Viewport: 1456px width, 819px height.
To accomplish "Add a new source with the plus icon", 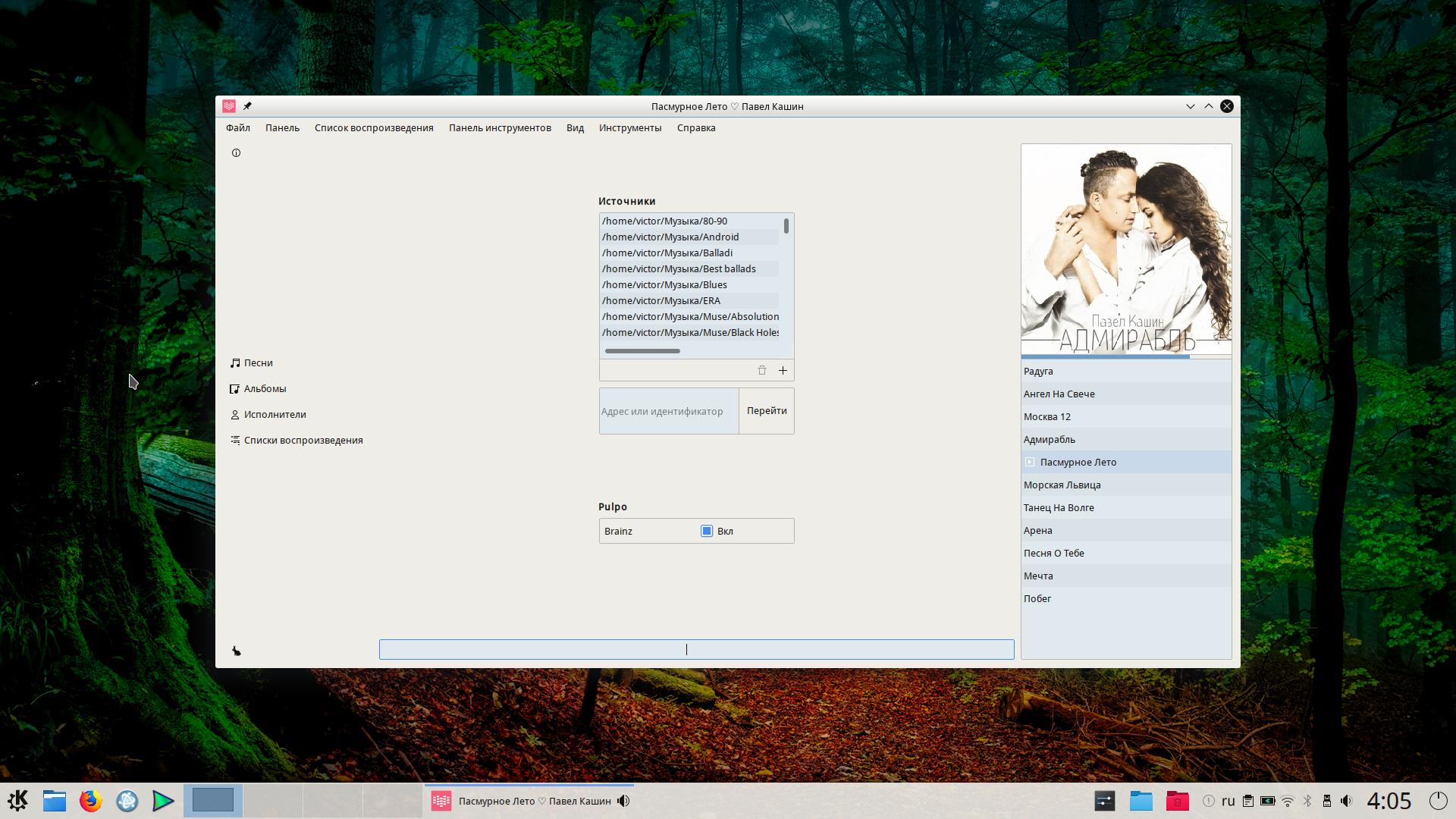I will click(783, 371).
